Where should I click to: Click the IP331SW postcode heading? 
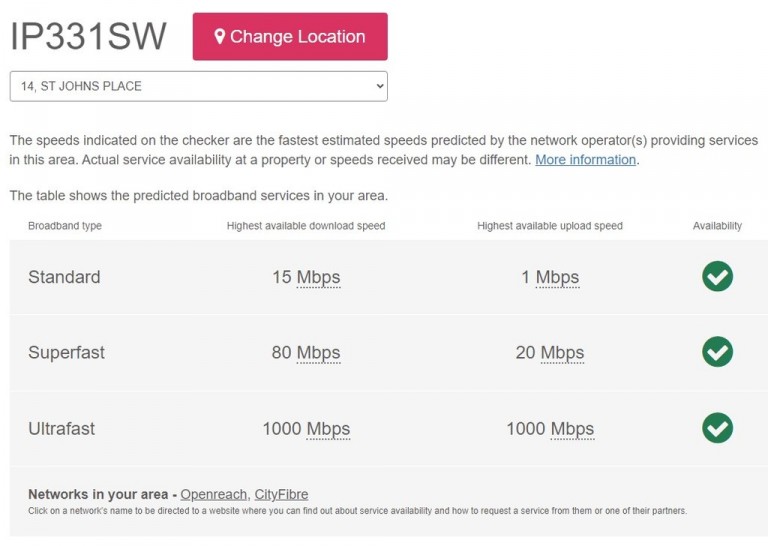click(88, 37)
